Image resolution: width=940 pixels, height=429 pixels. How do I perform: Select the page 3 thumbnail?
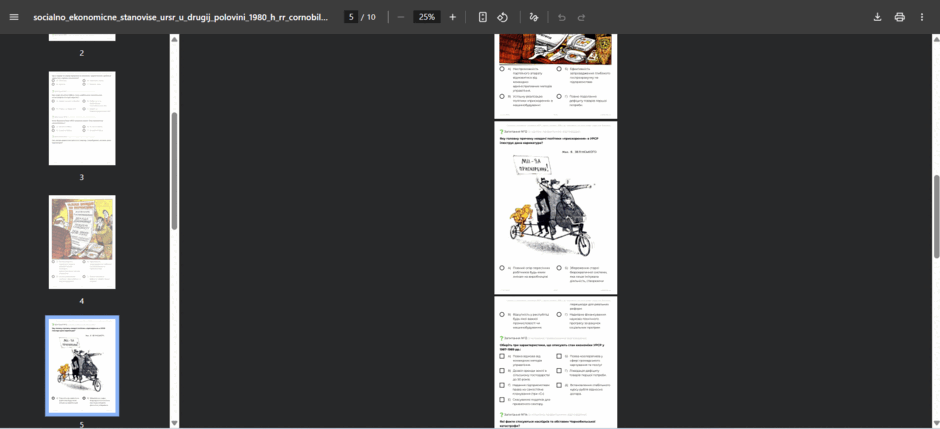pyautogui.click(x=82, y=118)
